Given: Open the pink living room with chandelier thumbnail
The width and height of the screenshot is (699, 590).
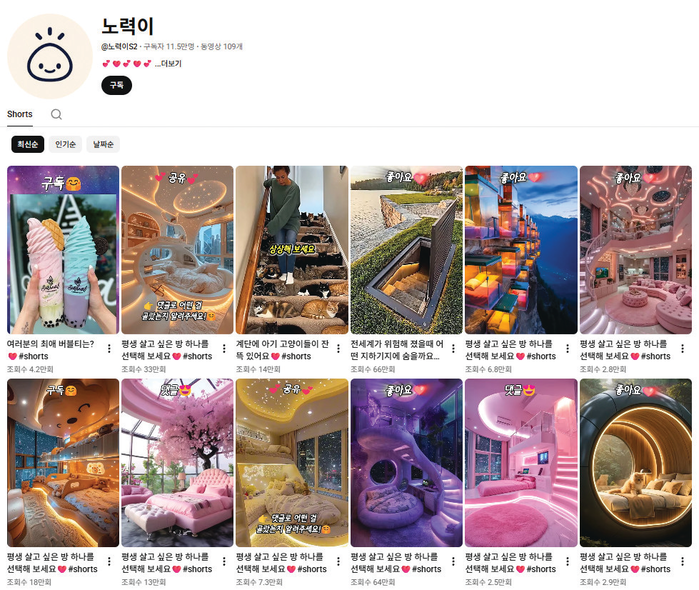Looking at the screenshot, I should [x=636, y=250].
